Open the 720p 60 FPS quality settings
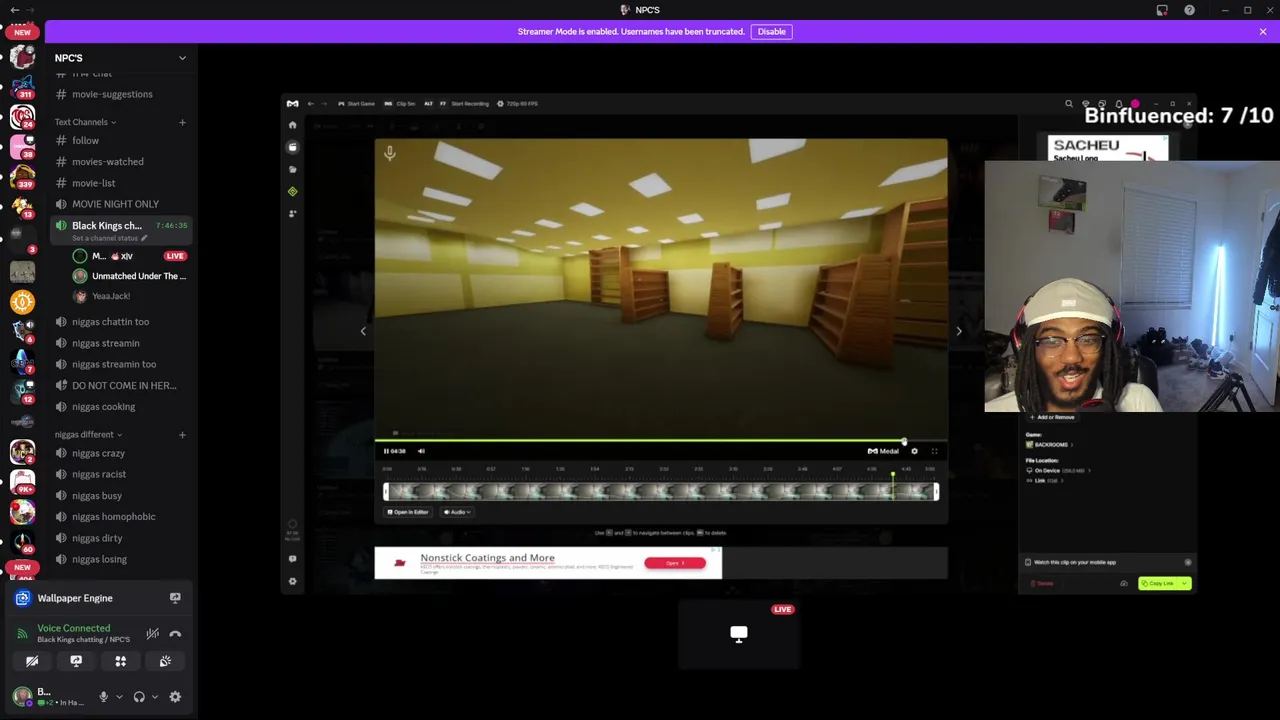 (x=518, y=104)
